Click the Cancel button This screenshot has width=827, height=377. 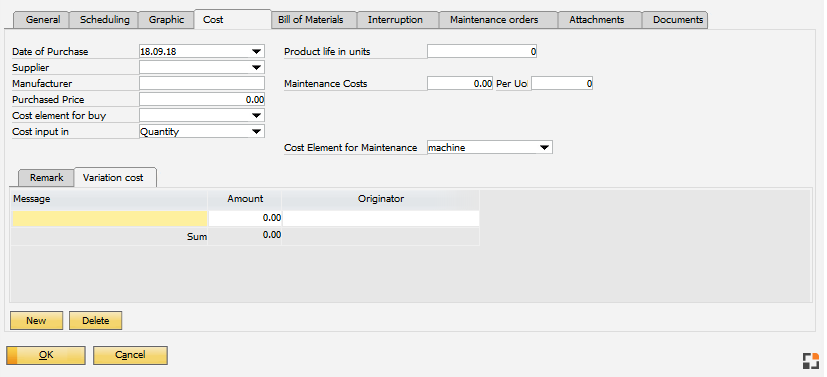[130, 355]
